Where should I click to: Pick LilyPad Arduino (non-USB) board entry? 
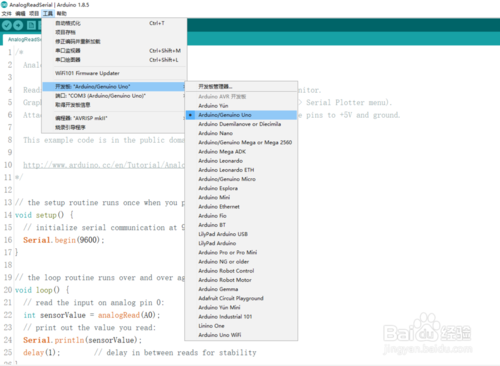point(241,243)
